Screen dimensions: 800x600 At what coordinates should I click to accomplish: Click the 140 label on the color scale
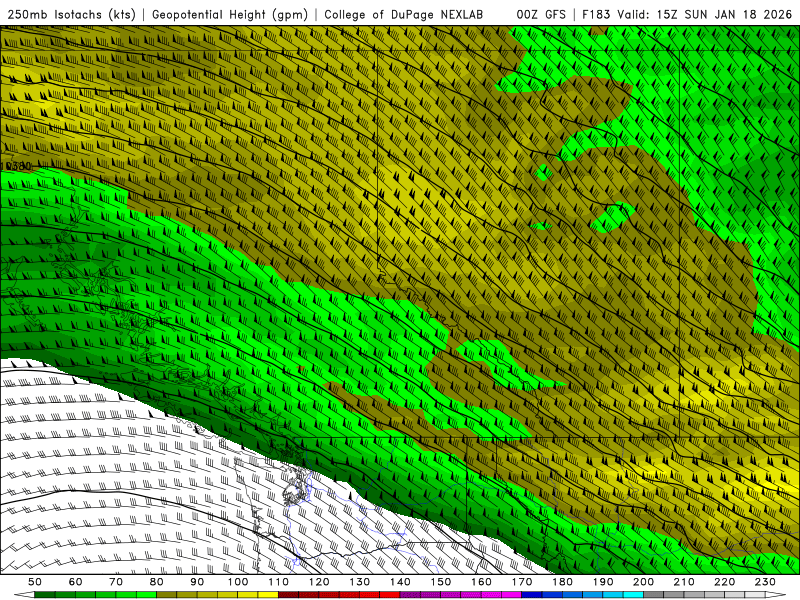(400, 582)
